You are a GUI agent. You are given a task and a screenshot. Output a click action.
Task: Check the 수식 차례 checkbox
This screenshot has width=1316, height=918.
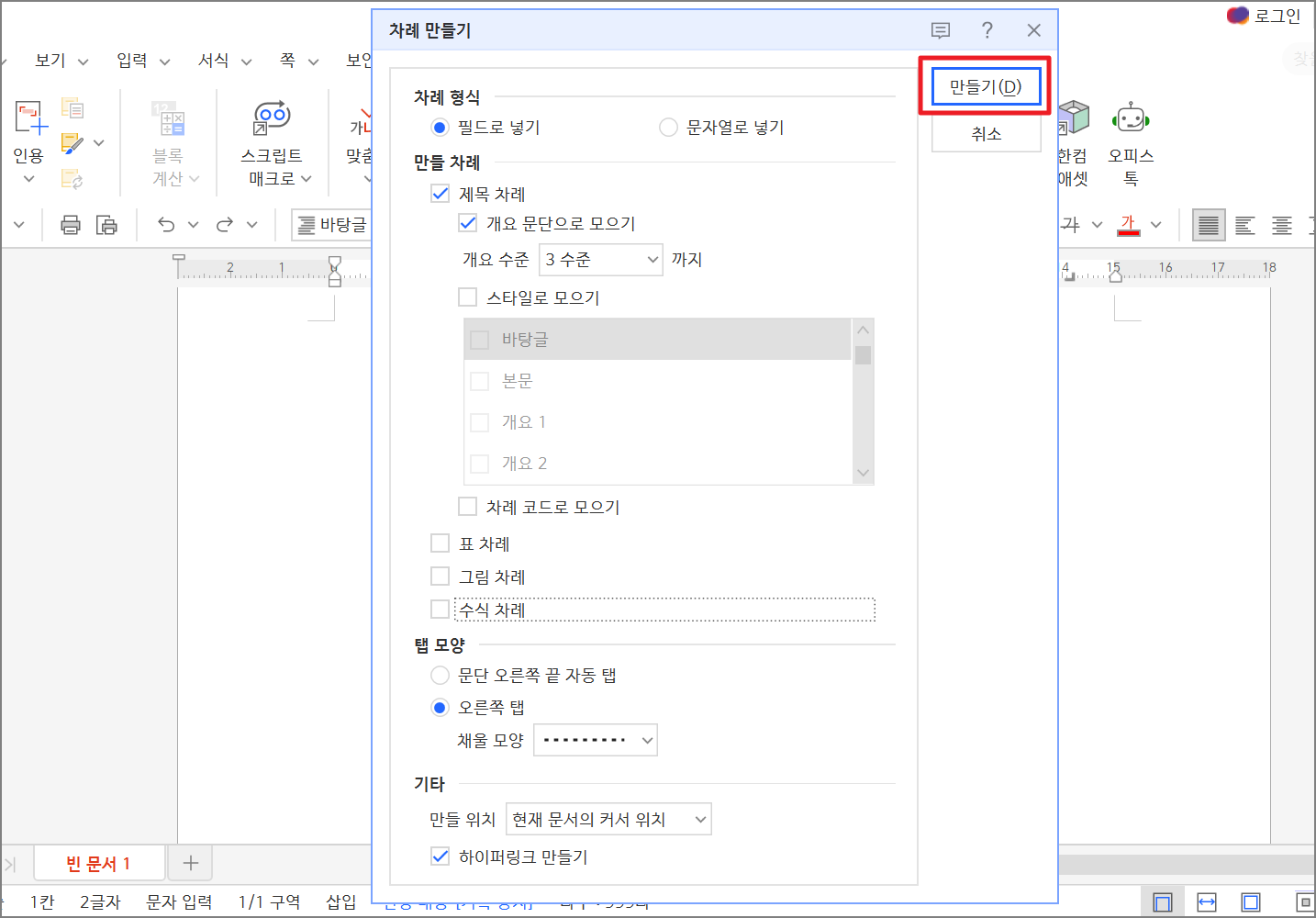coord(441,610)
